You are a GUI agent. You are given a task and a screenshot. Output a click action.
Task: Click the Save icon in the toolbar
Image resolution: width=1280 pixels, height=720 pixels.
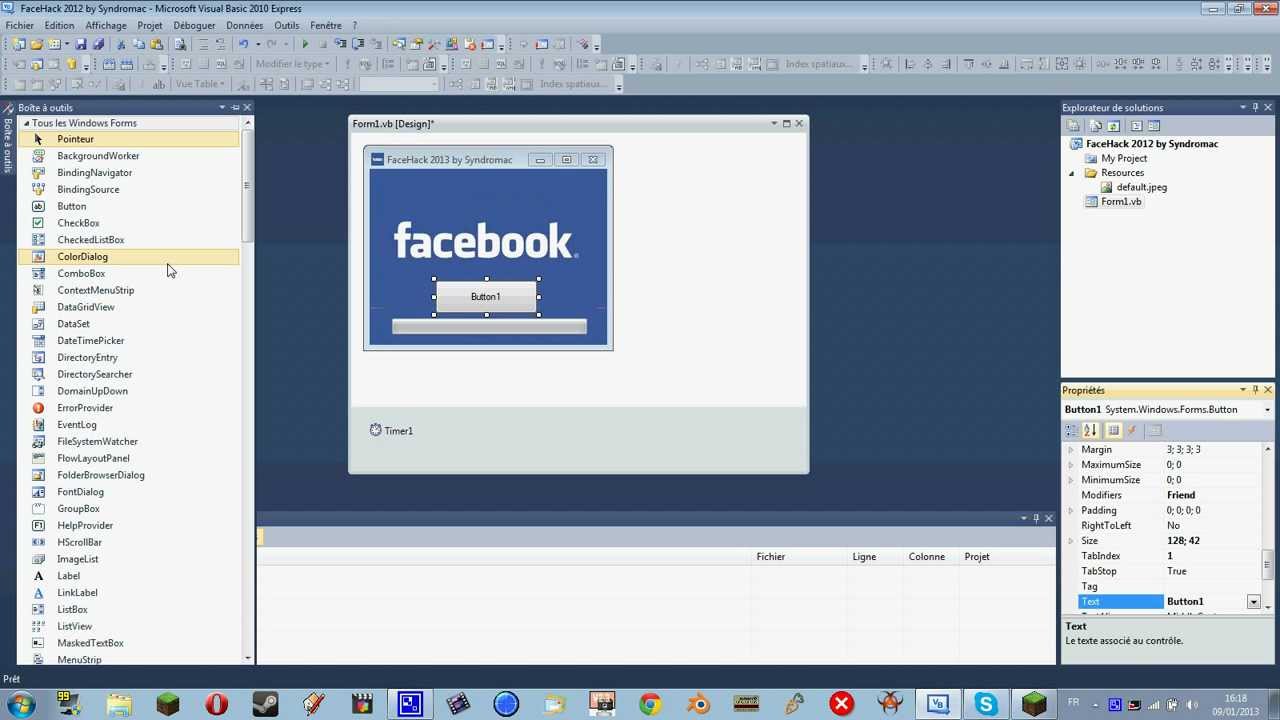pyautogui.click(x=81, y=44)
